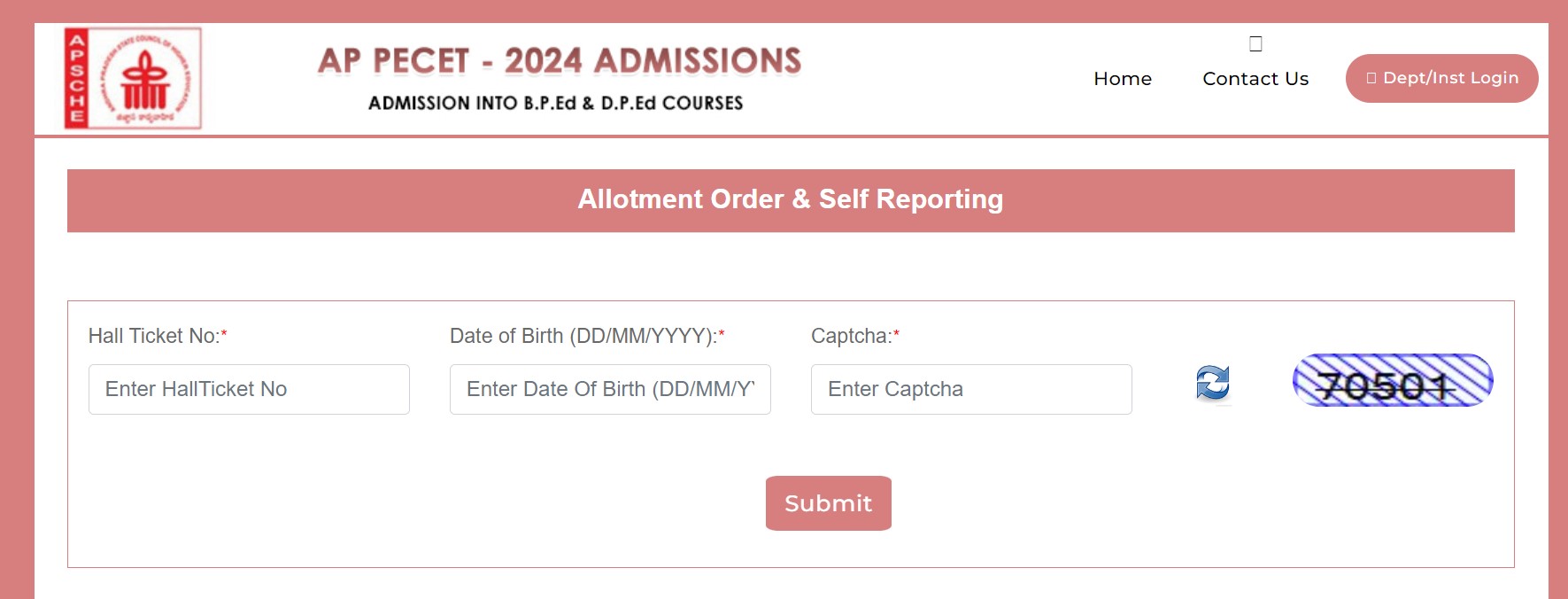Click the Captcha label above its field
The image size is (1568, 599).
852,336
